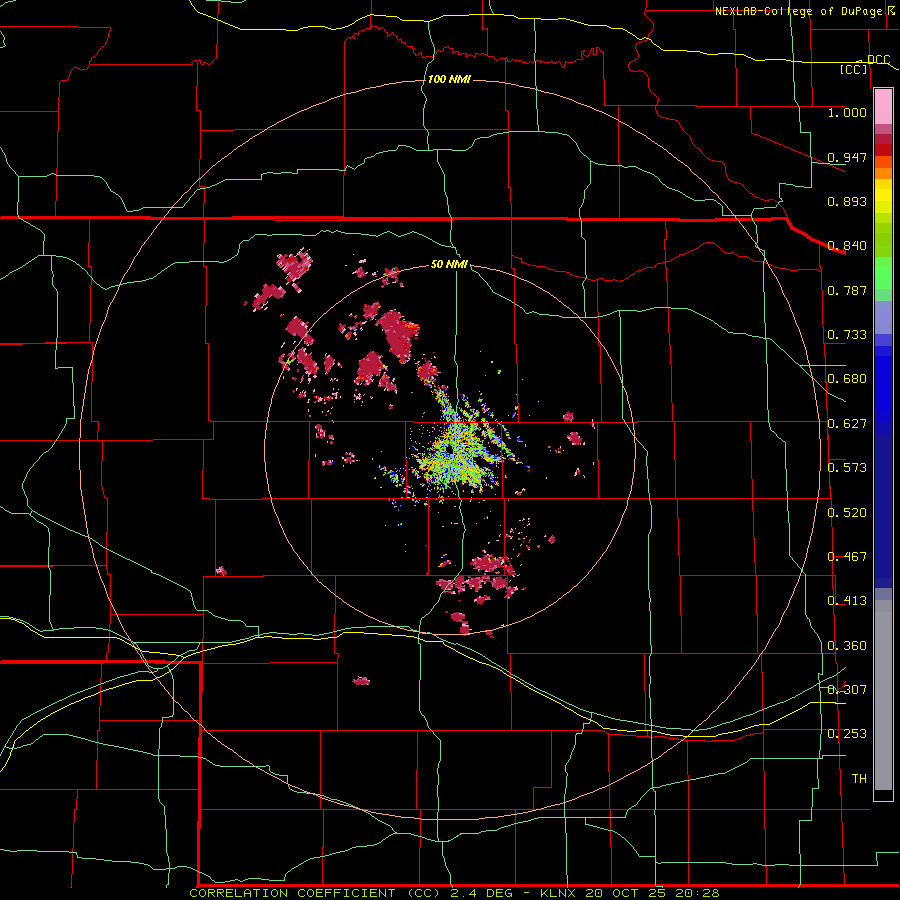The height and width of the screenshot is (900, 900).
Task: Select the 0.733 scale value
Action: (x=847, y=335)
